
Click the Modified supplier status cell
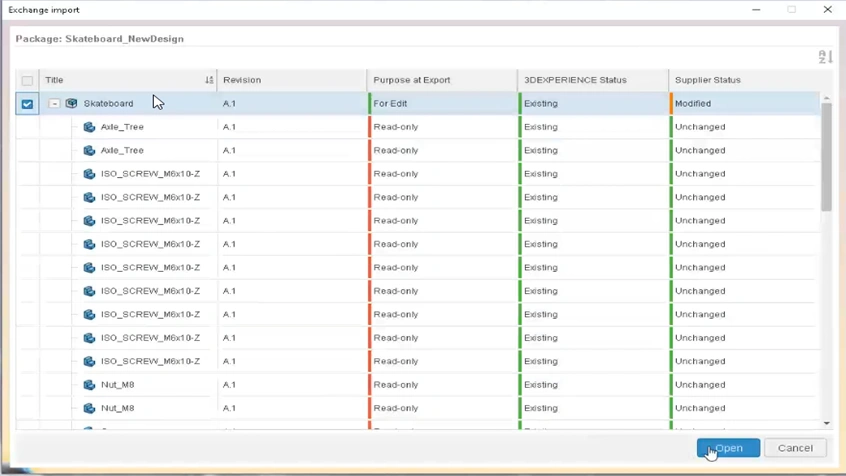[745, 103]
